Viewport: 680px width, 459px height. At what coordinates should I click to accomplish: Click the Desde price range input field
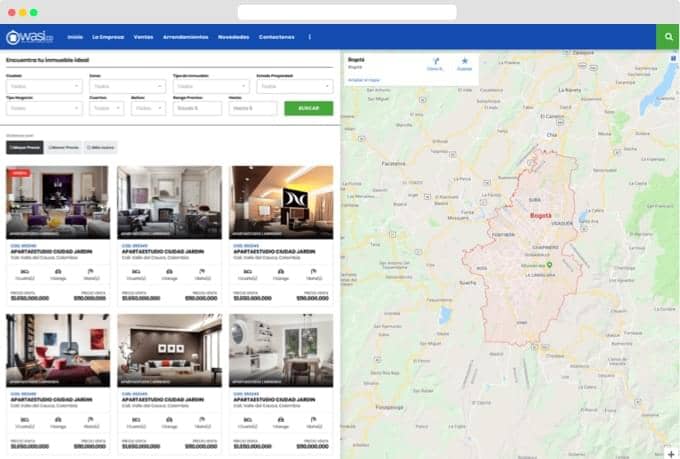coord(196,109)
